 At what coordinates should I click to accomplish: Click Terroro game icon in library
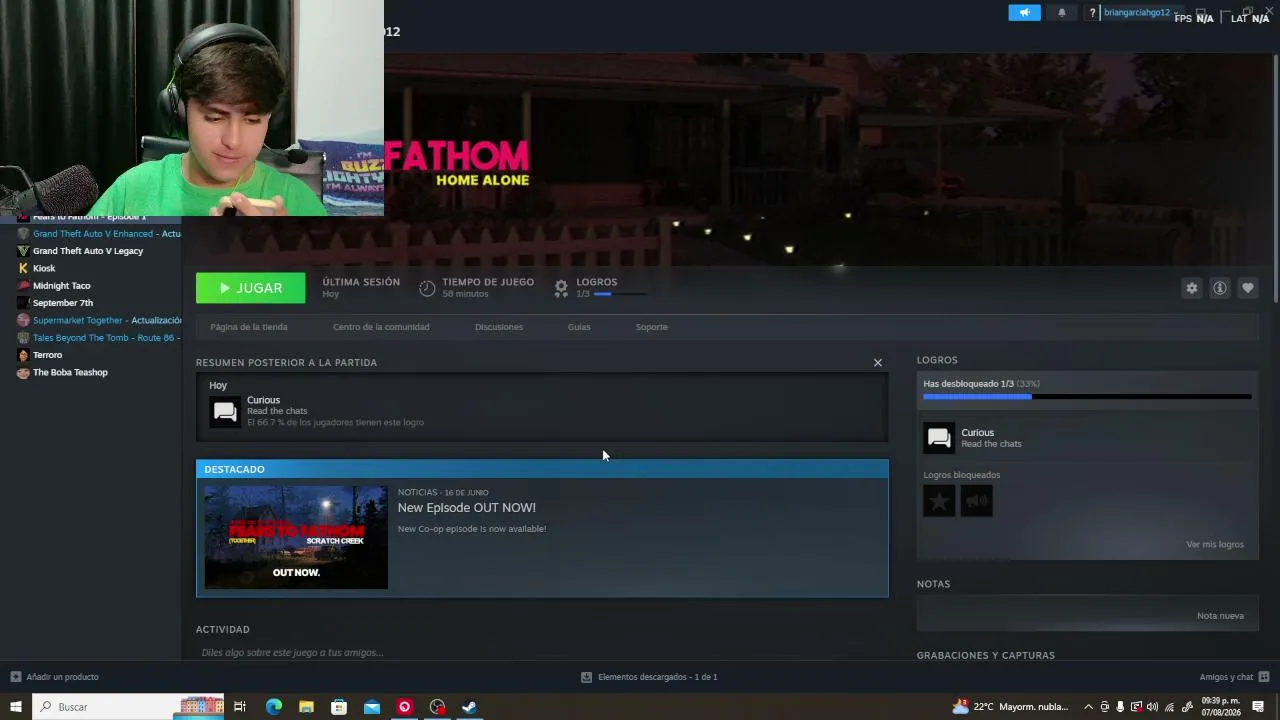24,355
